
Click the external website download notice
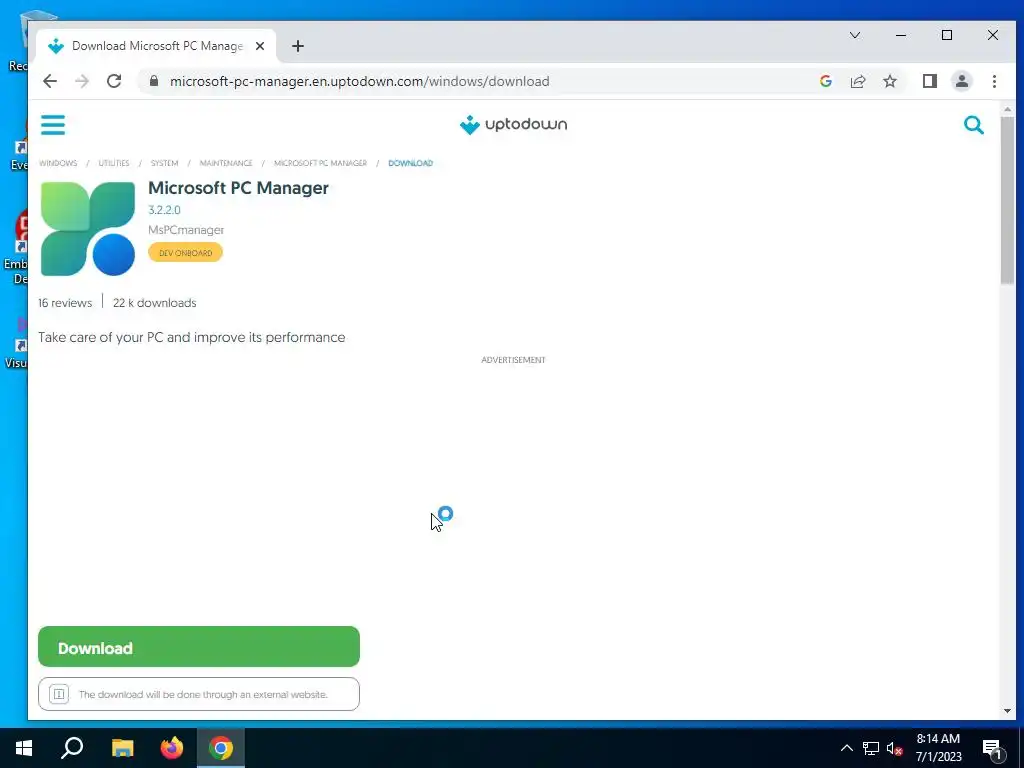[x=199, y=694]
